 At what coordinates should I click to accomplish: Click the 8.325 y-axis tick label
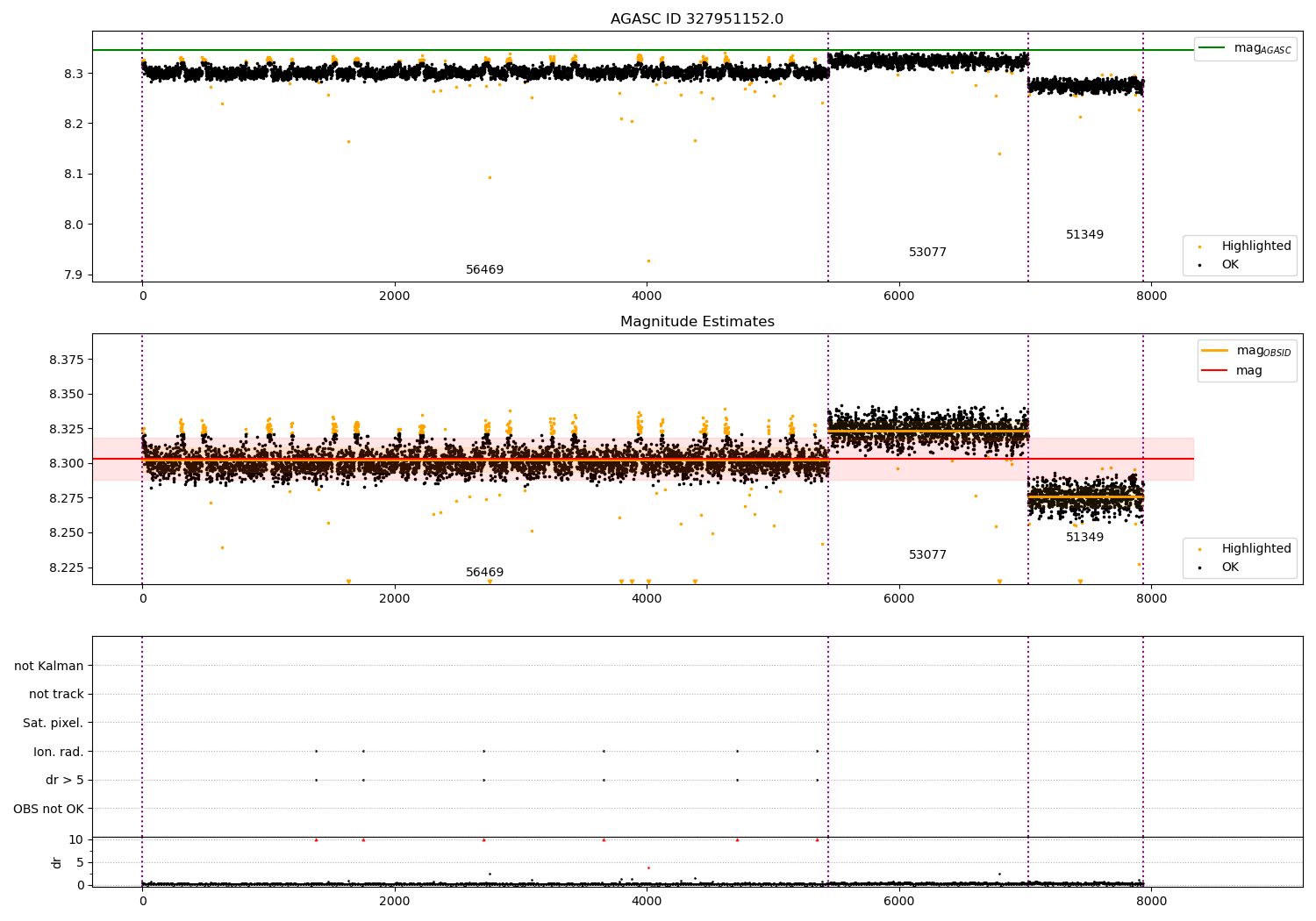[x=67, y=430]
